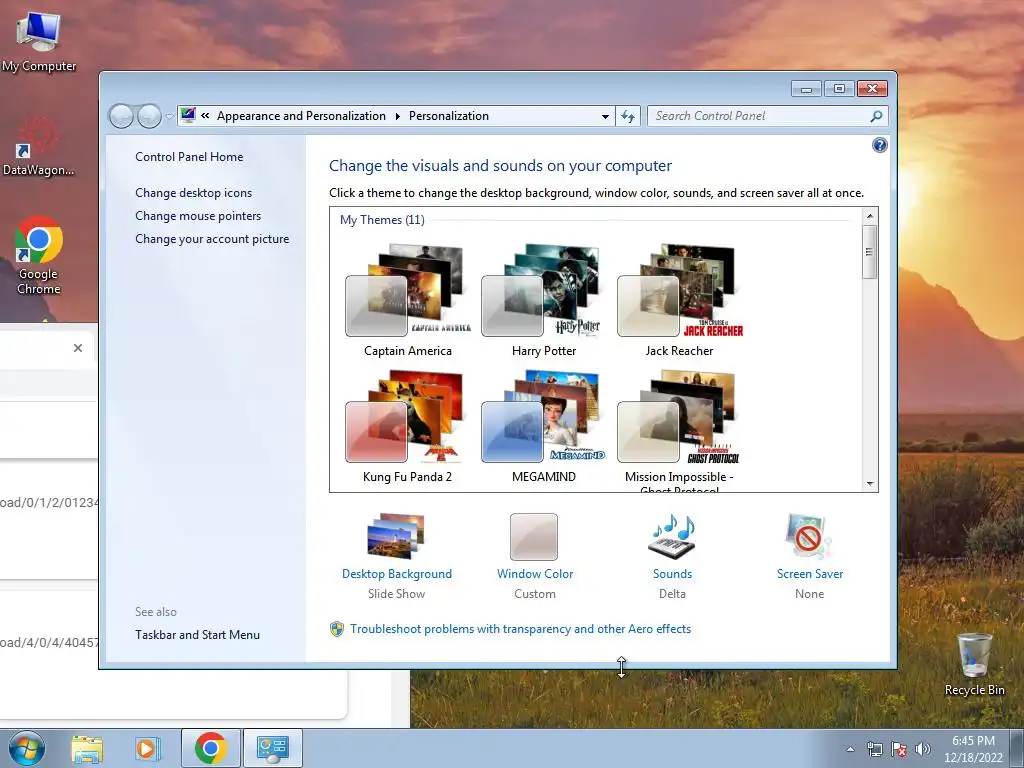Select the Google Chrome desktop shortcut
Screen dimensions: 1024x768
tap(39, 255)
